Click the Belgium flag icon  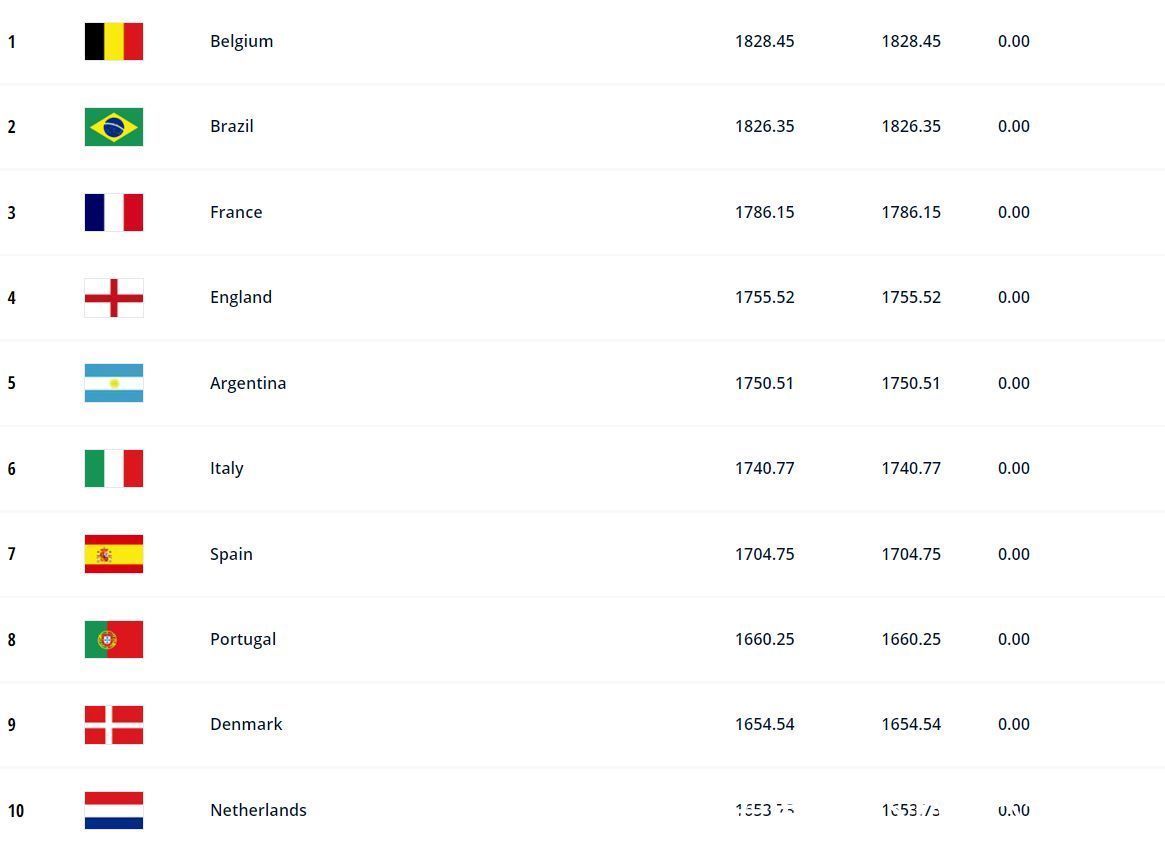coord(114,41)
